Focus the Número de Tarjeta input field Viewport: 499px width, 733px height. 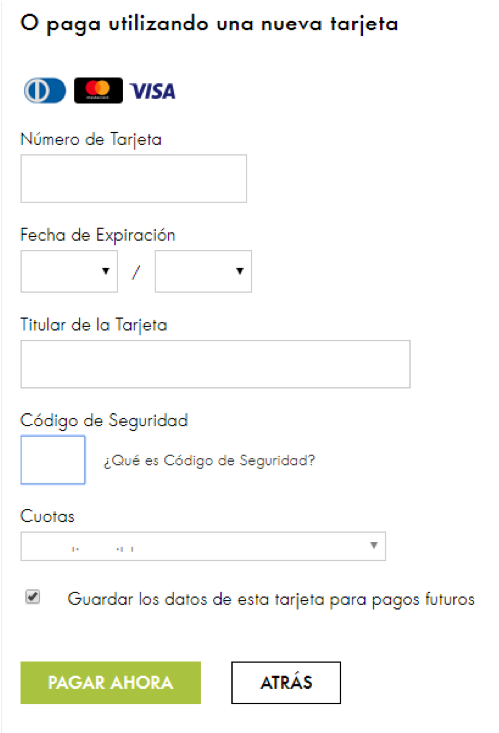click(134, 179)
